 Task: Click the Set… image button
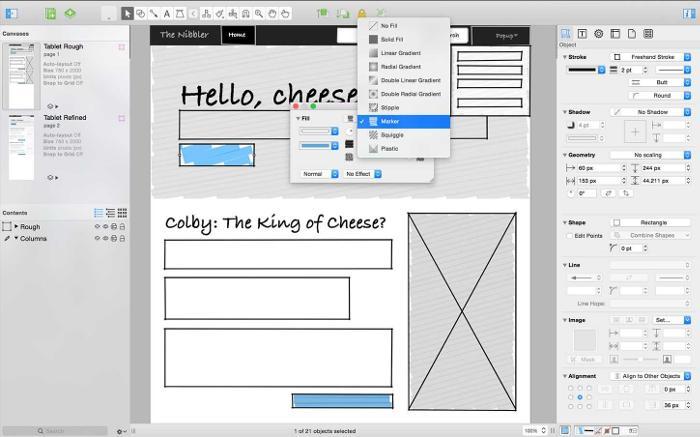(x=671, y=320)
